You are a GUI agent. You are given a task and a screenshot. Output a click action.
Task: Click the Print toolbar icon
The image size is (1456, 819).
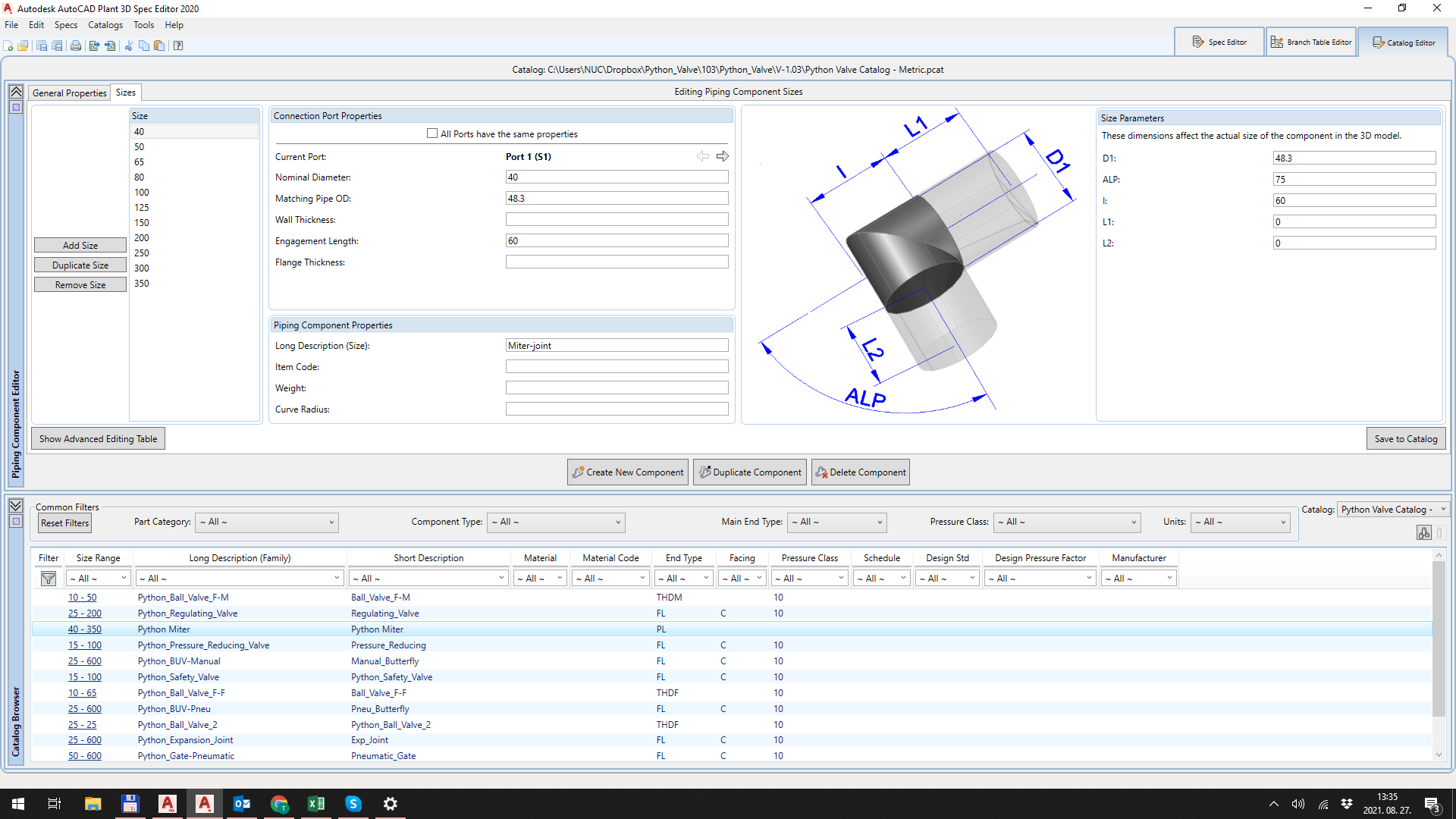tap(76, 45)
